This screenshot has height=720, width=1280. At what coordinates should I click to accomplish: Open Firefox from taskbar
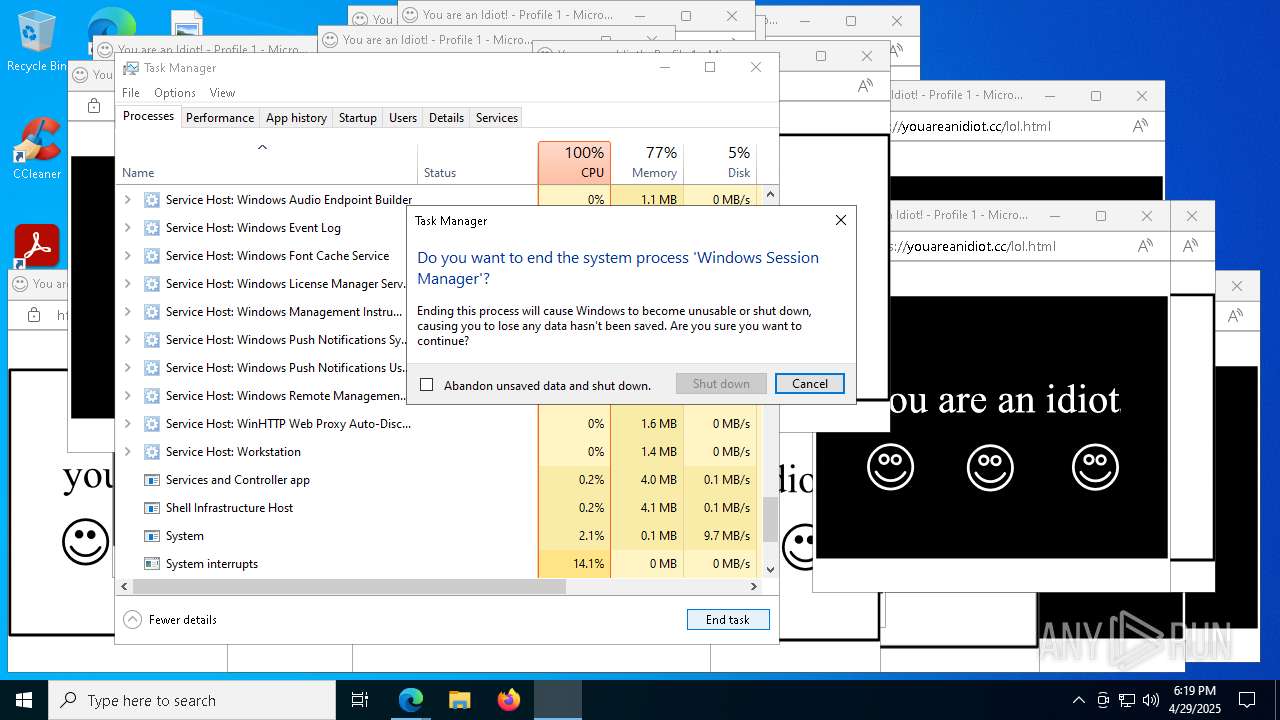pos(508,700)
